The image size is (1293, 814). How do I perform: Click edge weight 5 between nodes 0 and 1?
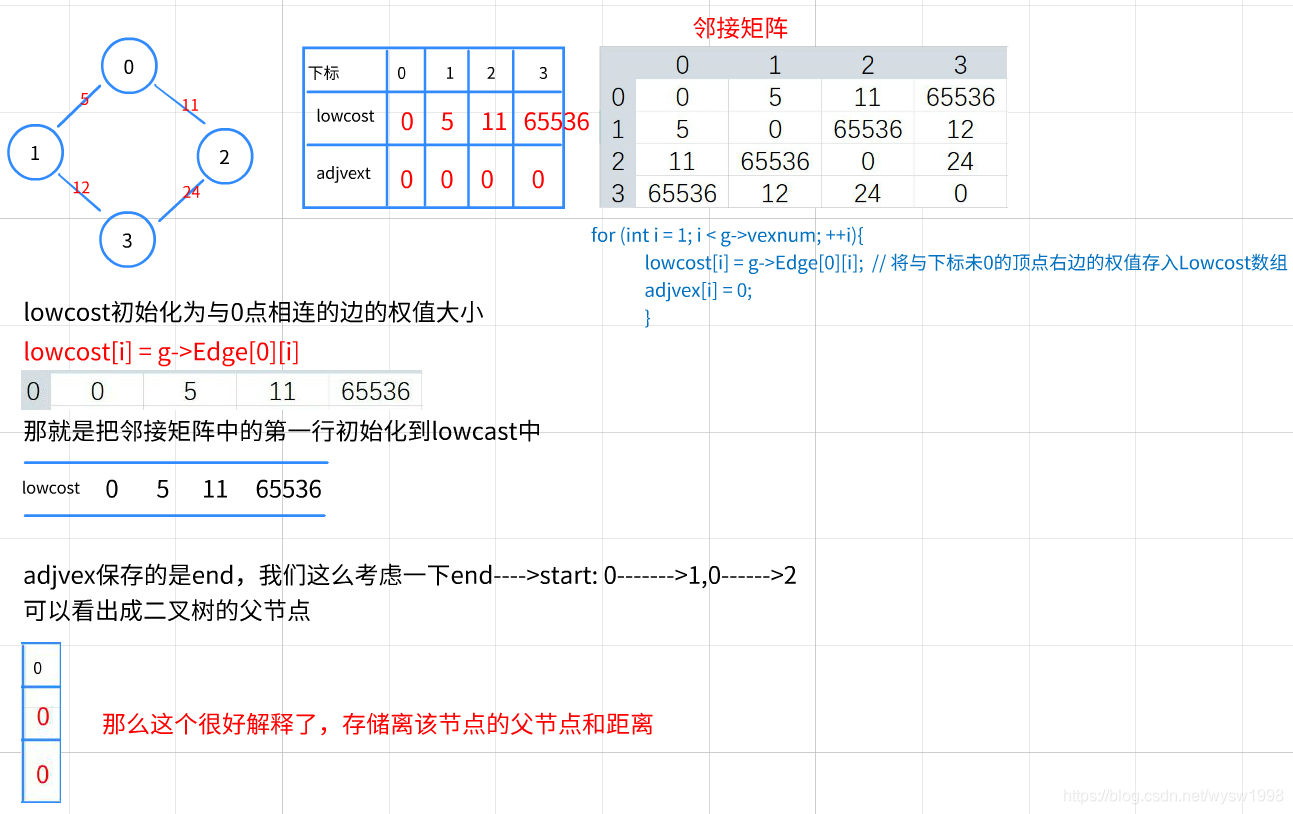click(x=85, y=99)
